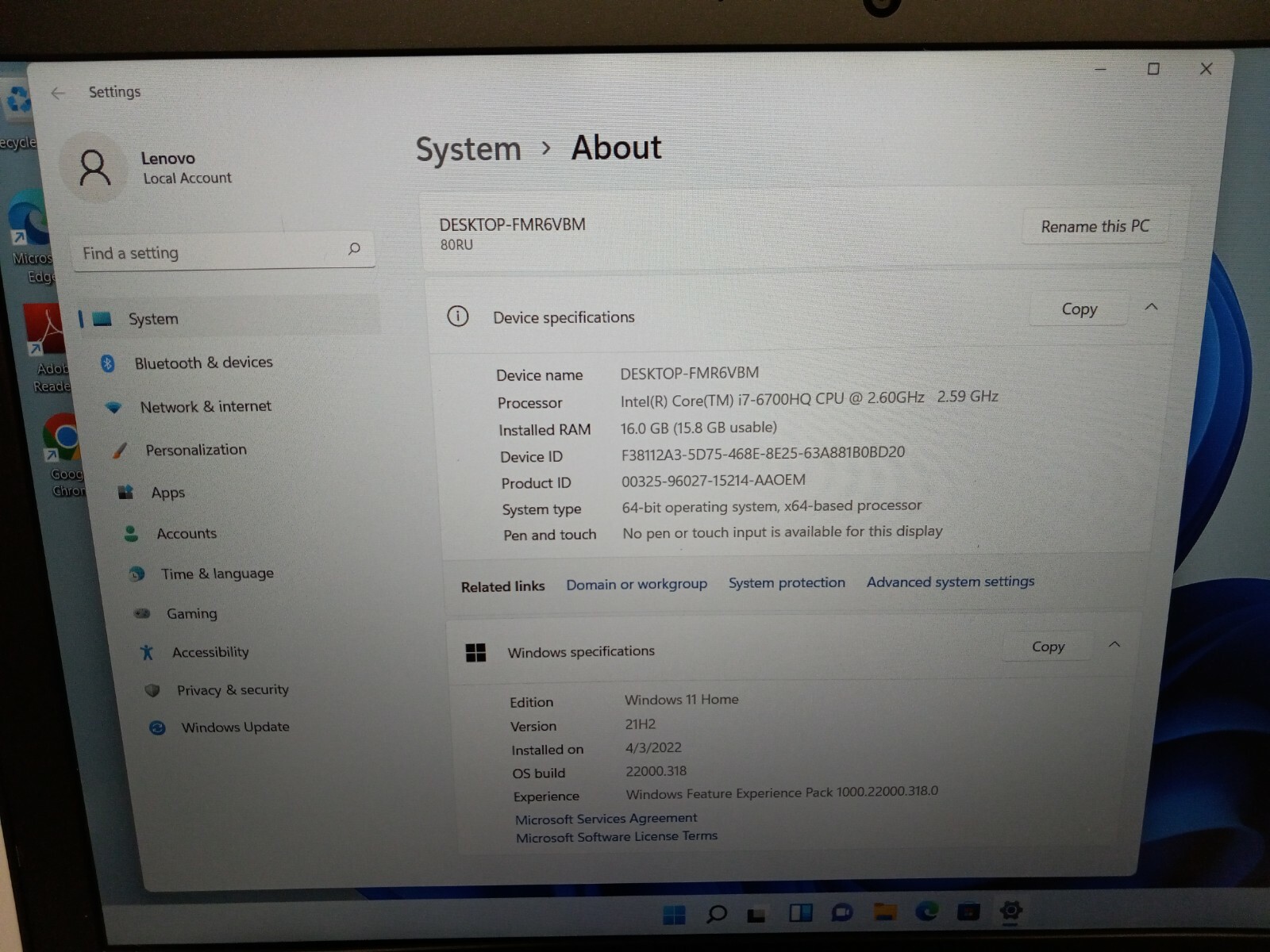
Task: Open Task View on the taskbar
Action: (757, 915)
